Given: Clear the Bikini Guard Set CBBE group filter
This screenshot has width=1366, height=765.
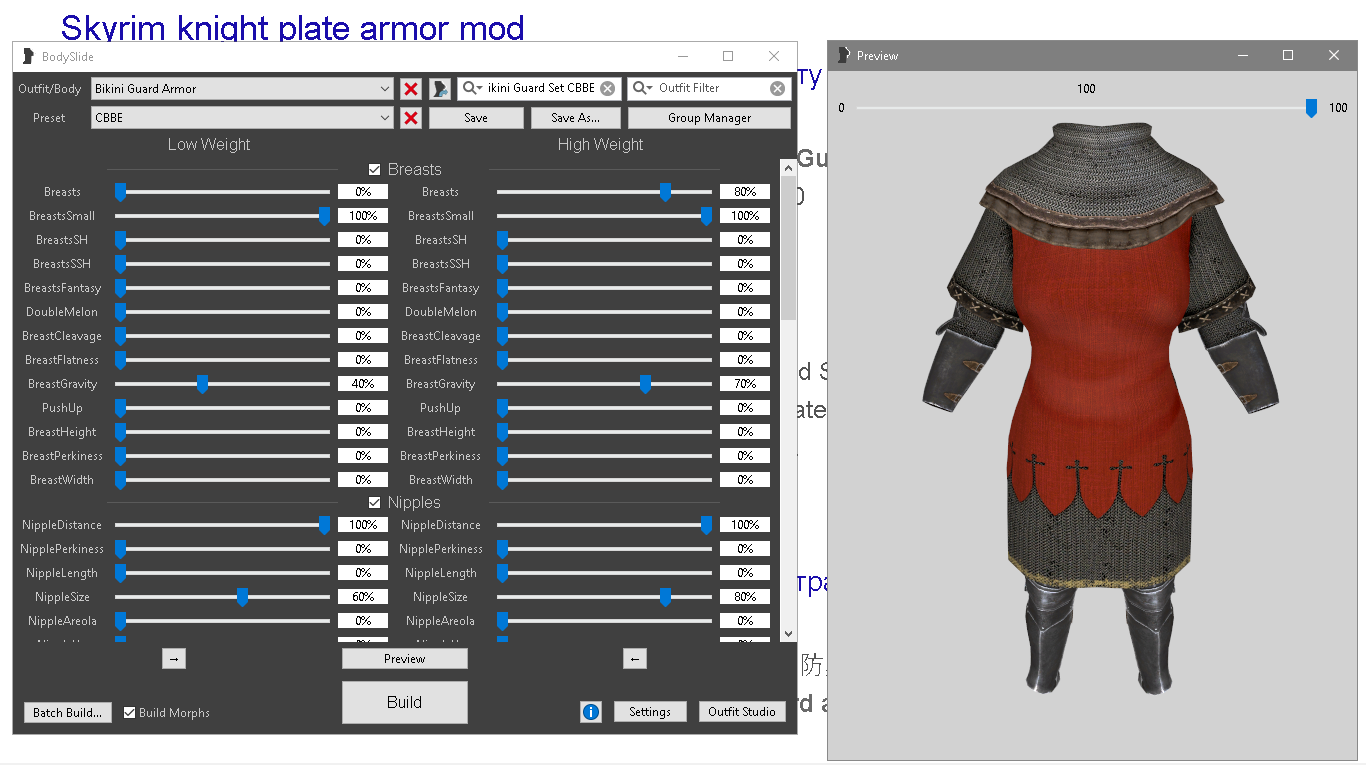Looking at the screenshot, I should 608,89.
